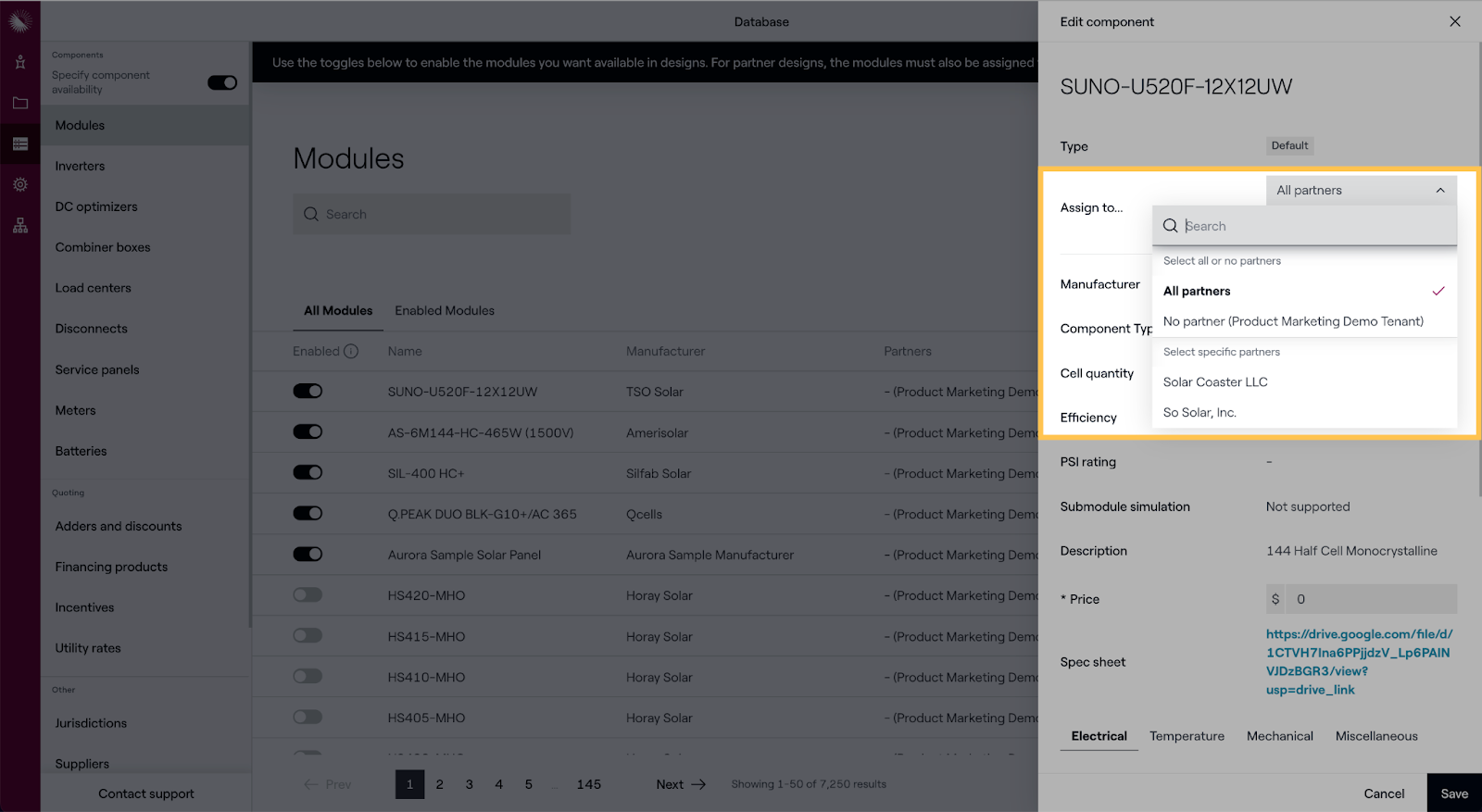Turn off Q.PEAK DUO BLK-G10+/AC 365 toggle
The width and height of the screenshot is (1482, 812).
pos(308,513)
